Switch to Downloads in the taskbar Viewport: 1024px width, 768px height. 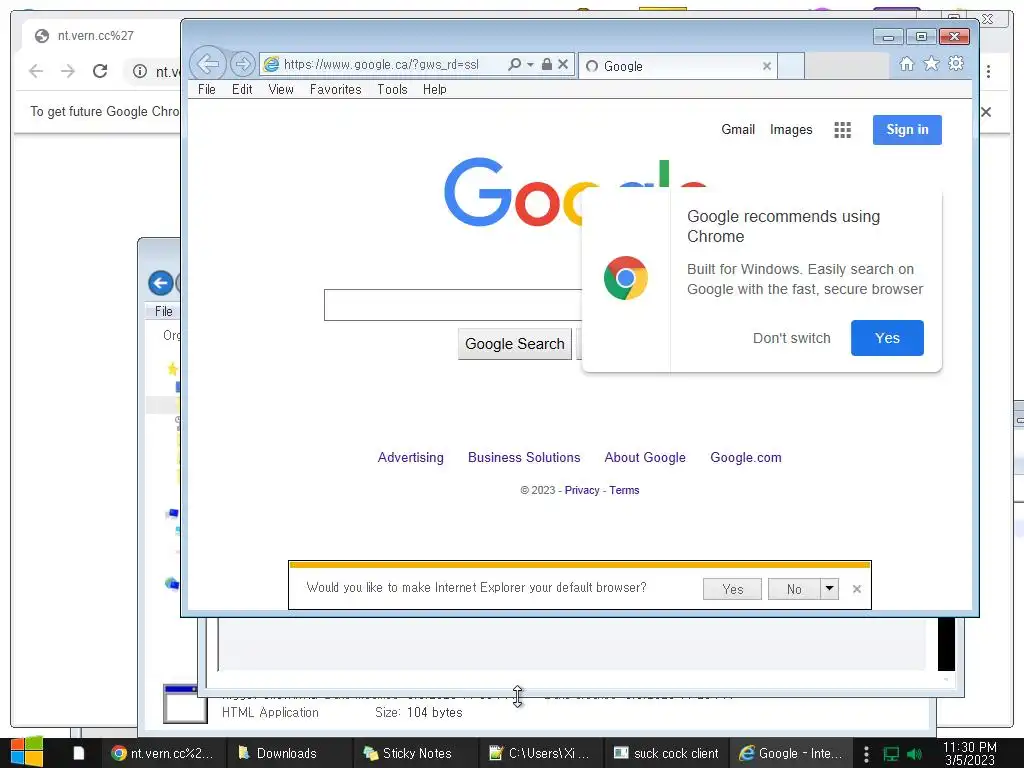pyautogui.click(x=289, y=753)
